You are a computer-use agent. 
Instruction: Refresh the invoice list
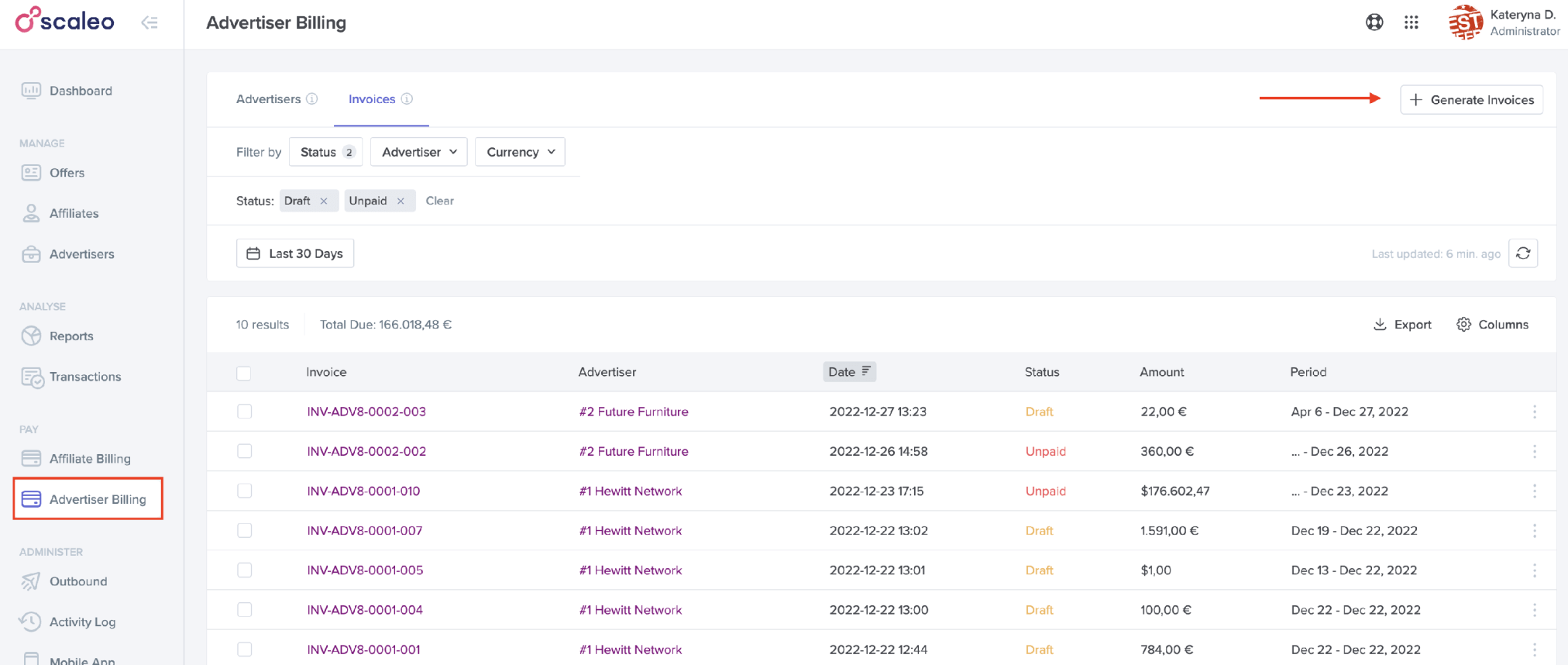1523,253
